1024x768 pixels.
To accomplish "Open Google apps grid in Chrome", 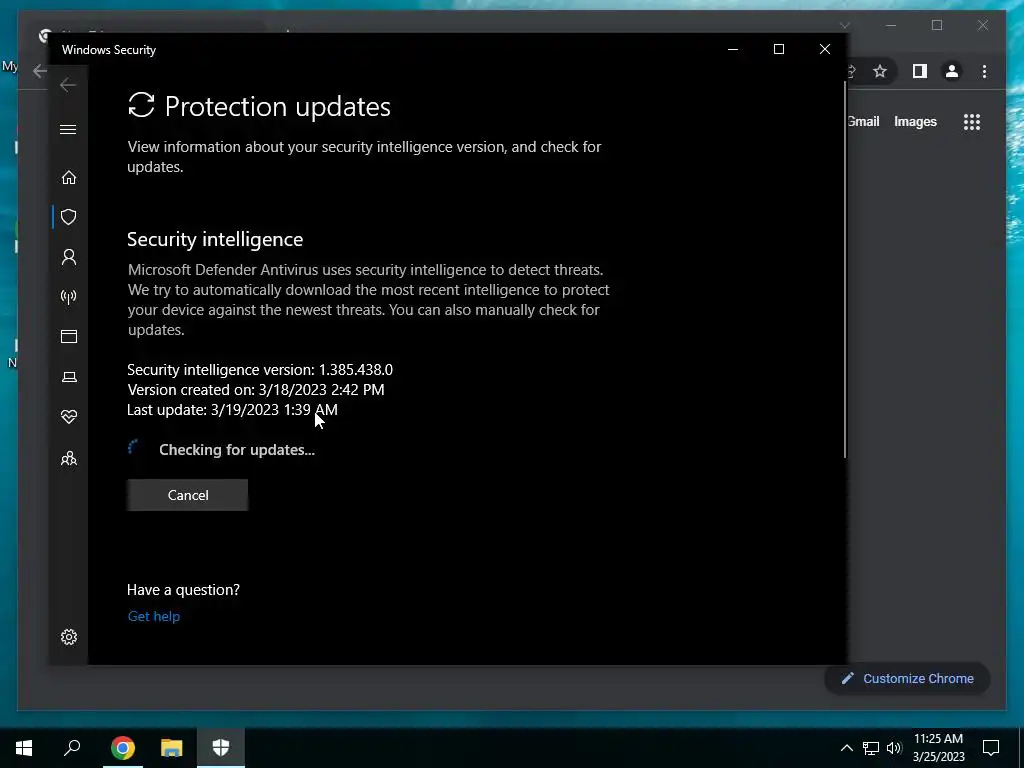I will [x=972, y=121].
